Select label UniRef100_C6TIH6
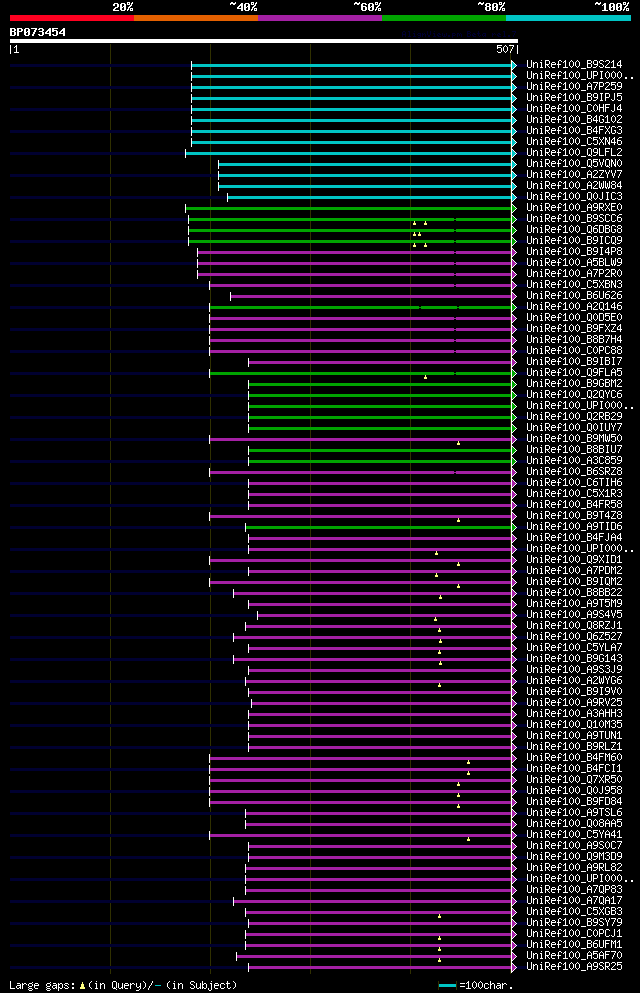The width and height of the screenshot is (640, 993). coord(574,482)
